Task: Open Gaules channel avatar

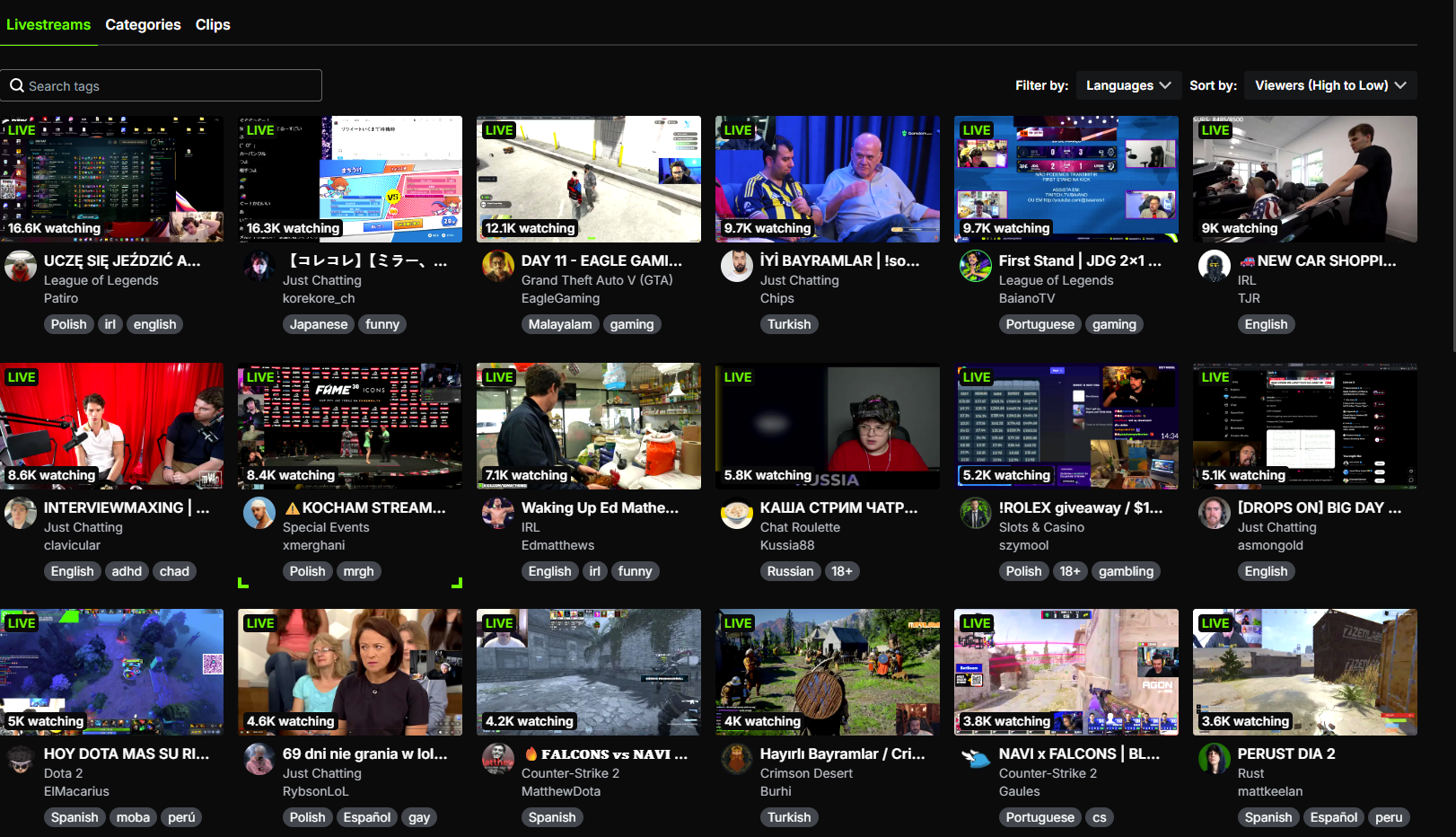Action: click(976, 760)
